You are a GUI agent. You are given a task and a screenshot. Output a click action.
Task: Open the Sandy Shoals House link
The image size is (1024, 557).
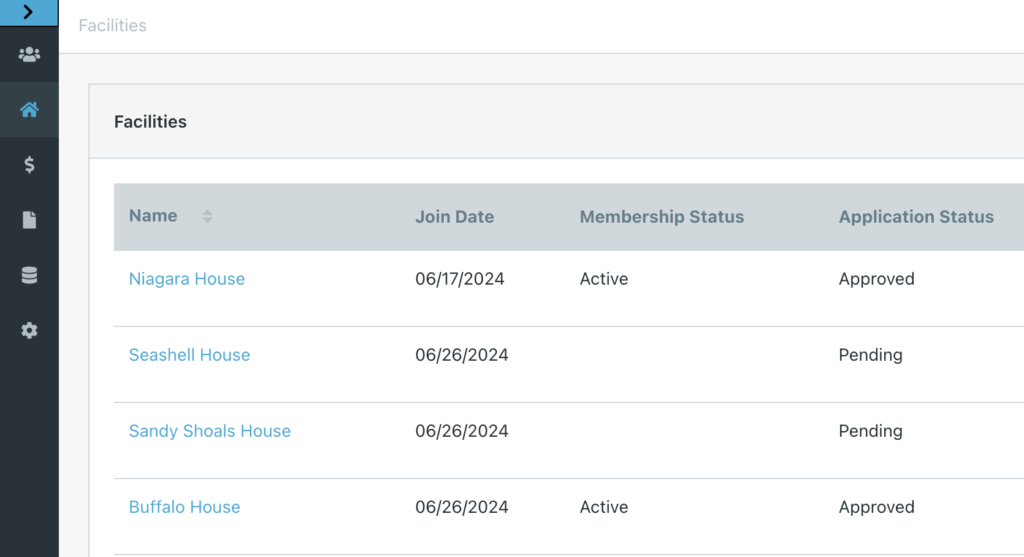210,431
